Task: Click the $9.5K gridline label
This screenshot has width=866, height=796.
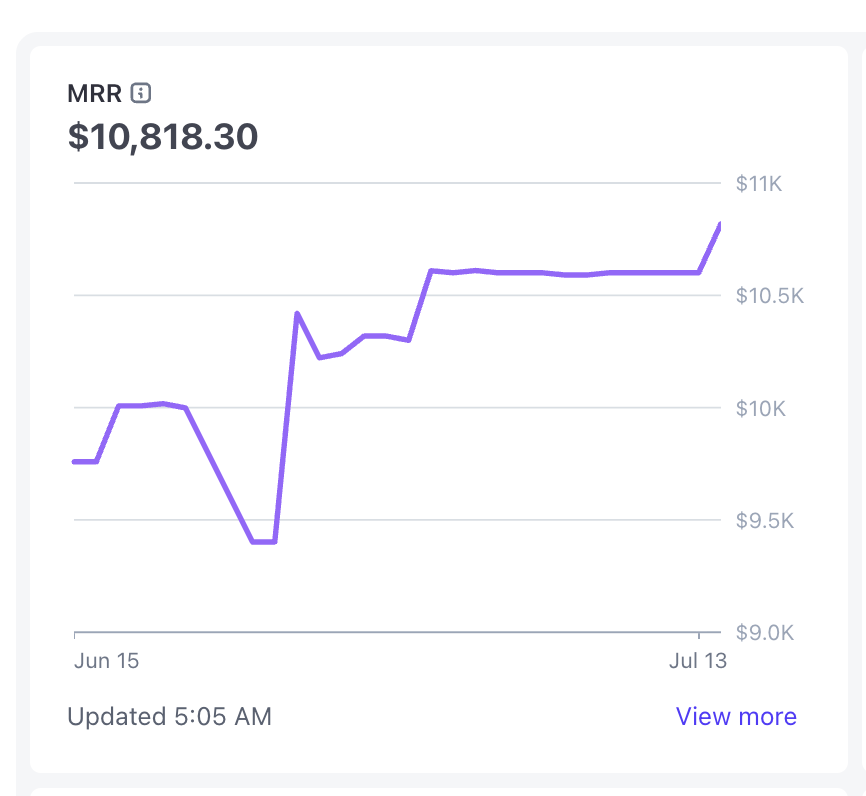Action: (764, 521)
